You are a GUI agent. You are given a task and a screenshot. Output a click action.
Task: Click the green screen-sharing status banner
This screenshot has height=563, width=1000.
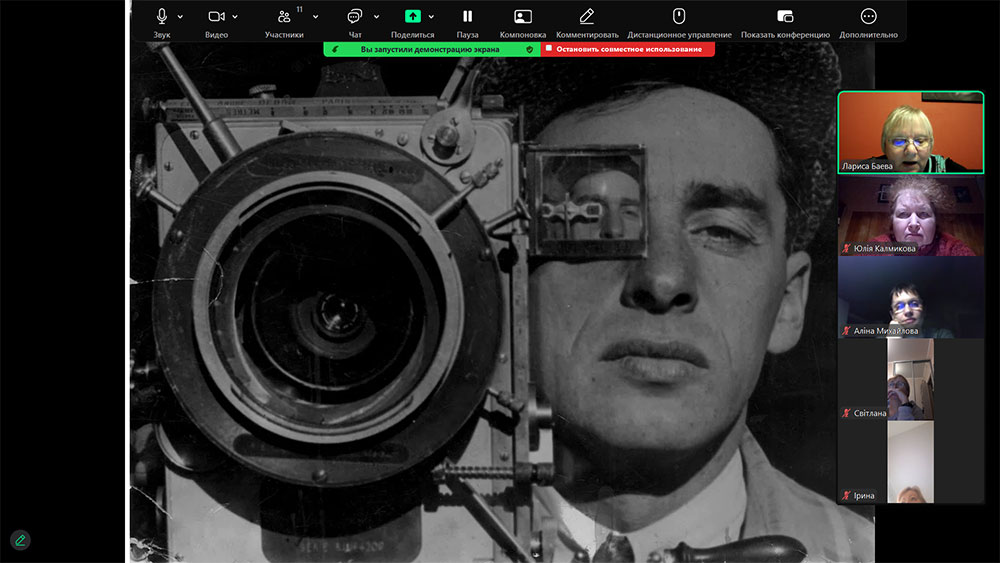pos(432,49)
